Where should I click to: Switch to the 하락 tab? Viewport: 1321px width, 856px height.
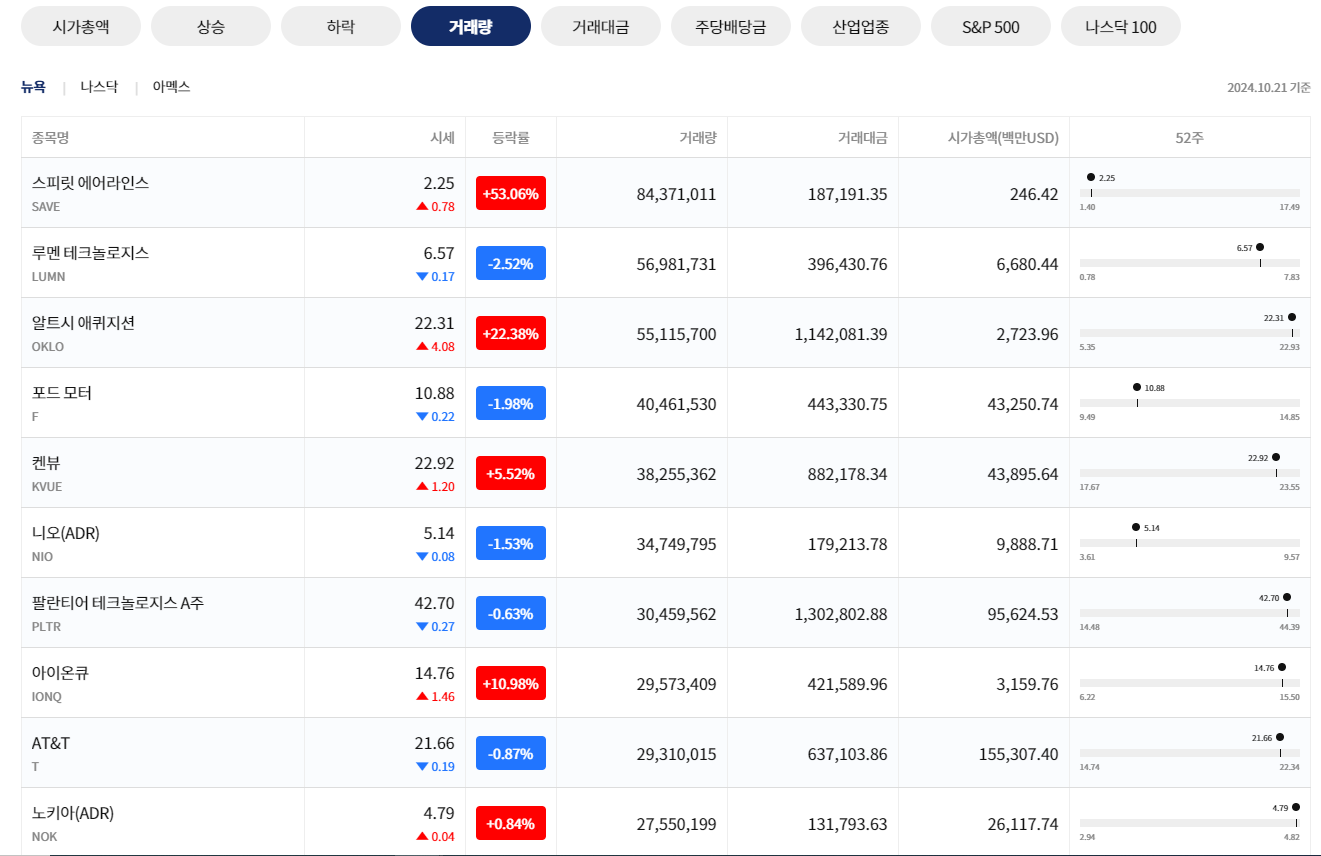(341, 26)
